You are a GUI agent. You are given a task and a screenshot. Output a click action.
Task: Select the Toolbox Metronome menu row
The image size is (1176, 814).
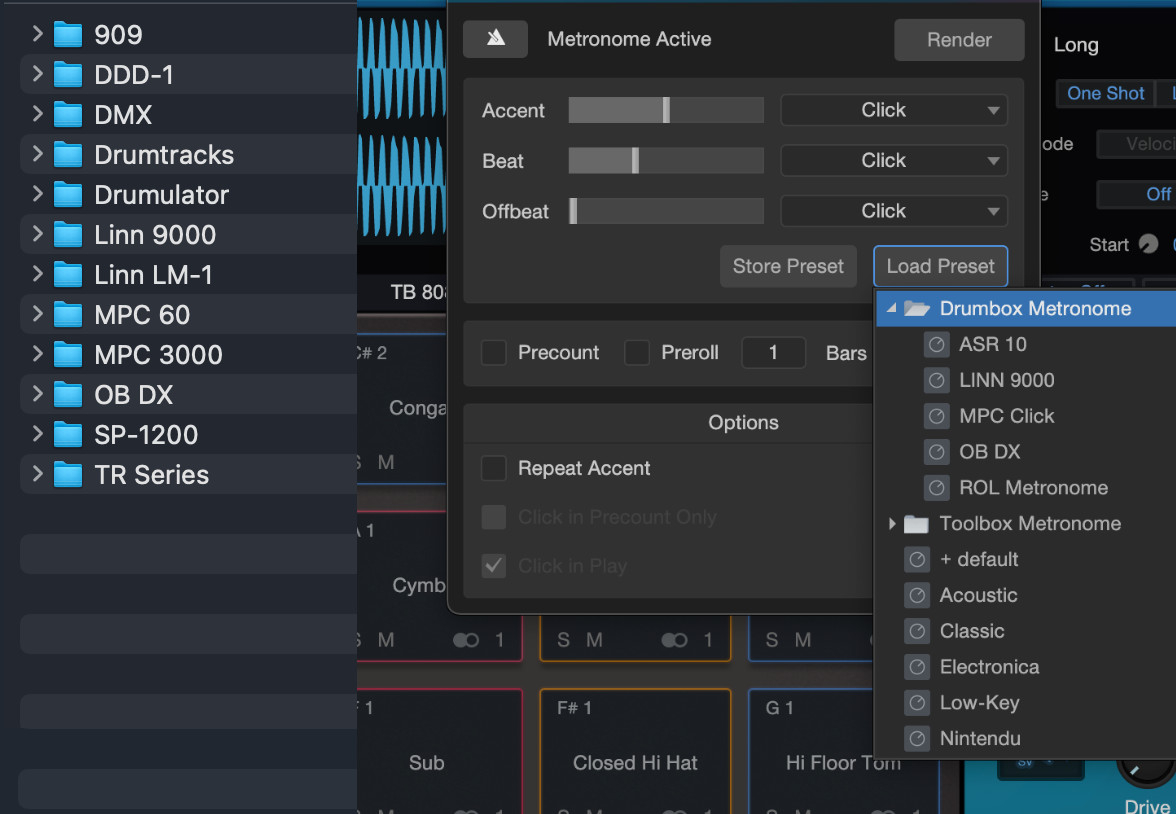[x=1026, y=524]
